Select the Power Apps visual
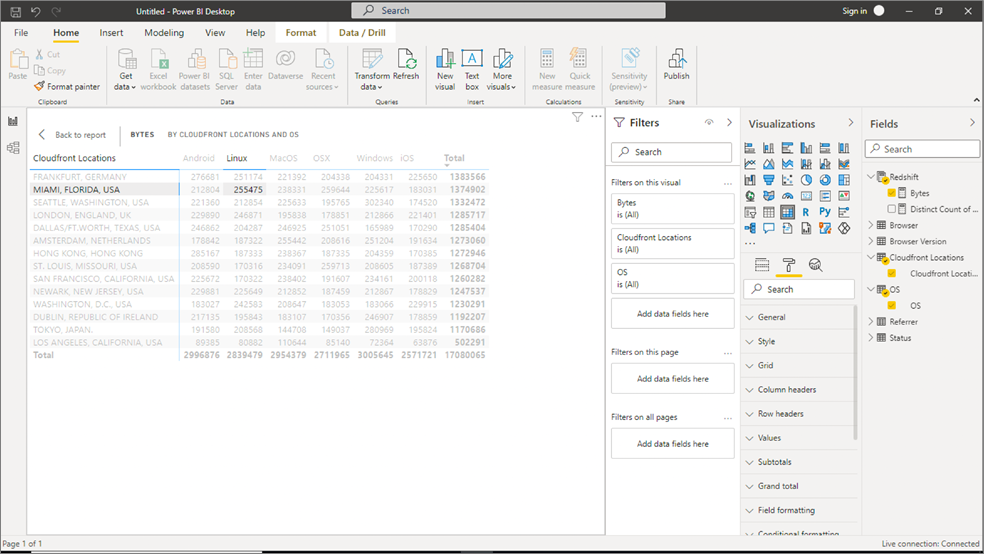The width and height of the screenshot is (984, 554). [844, 228]
